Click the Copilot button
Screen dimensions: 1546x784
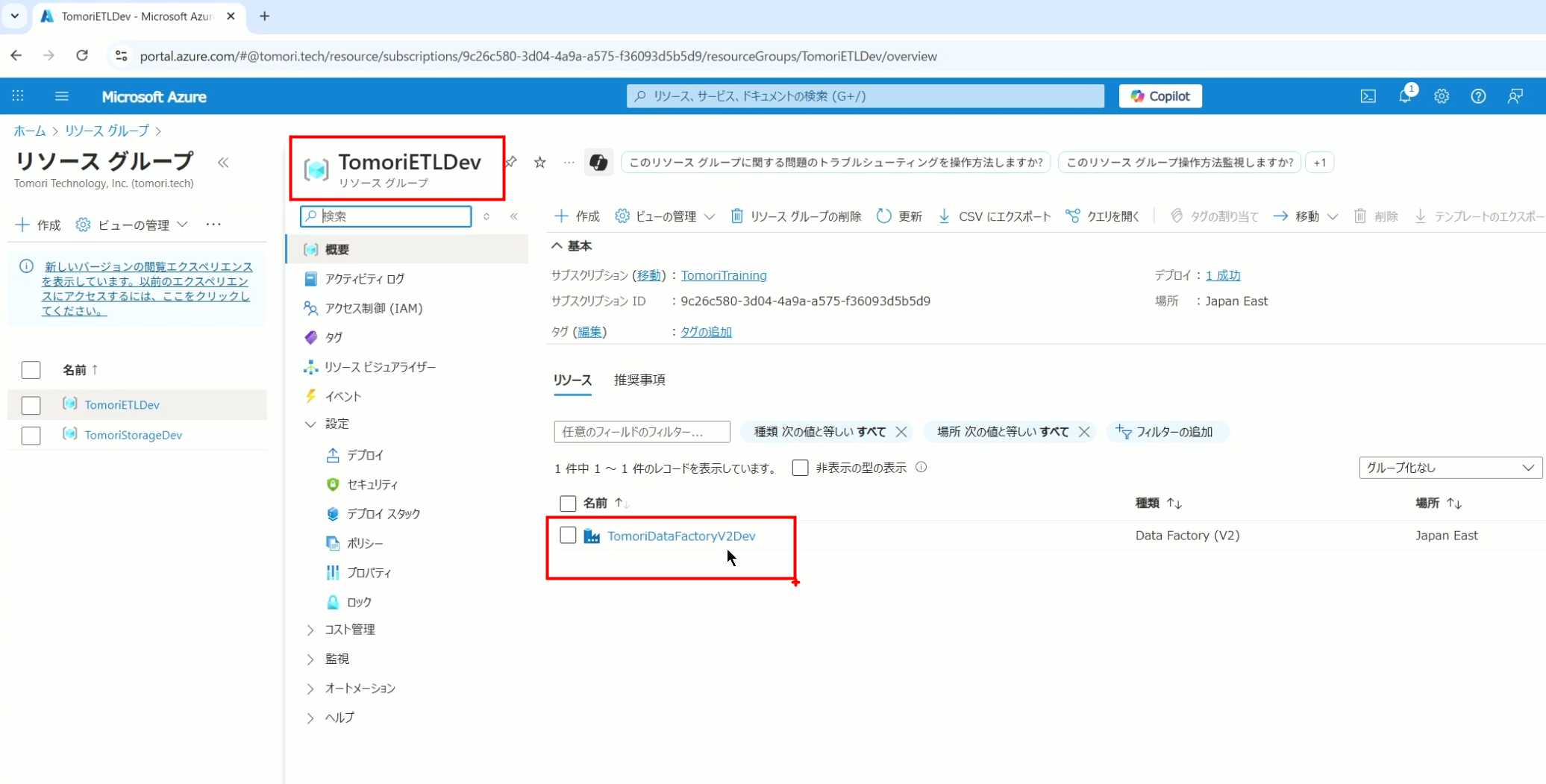pos(1160,96)
